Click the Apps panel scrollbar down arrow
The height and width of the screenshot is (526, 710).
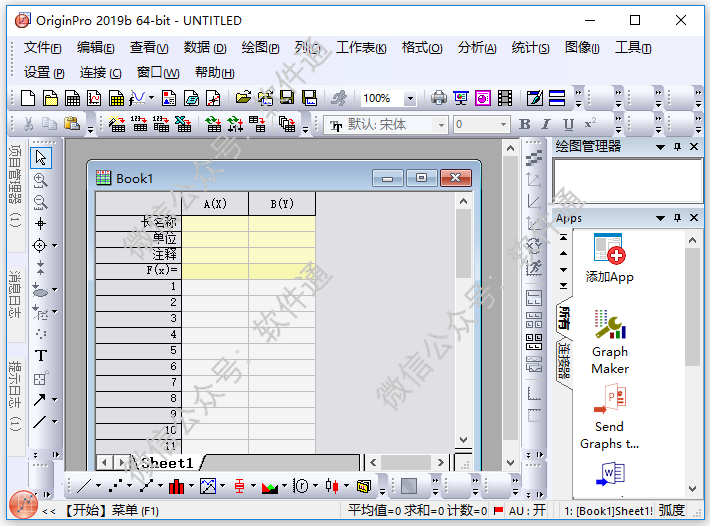click(692, 489)
